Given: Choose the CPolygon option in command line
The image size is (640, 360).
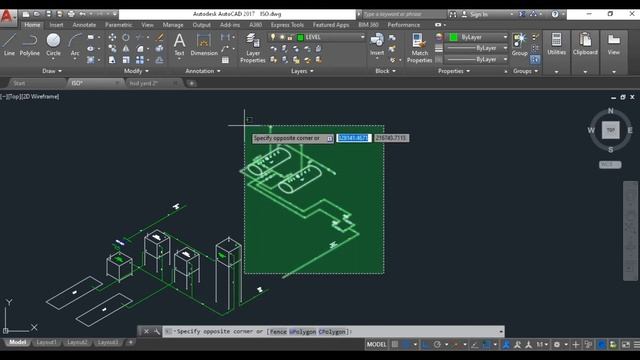Looking at the screenshot, I should [x=332, y=331].
